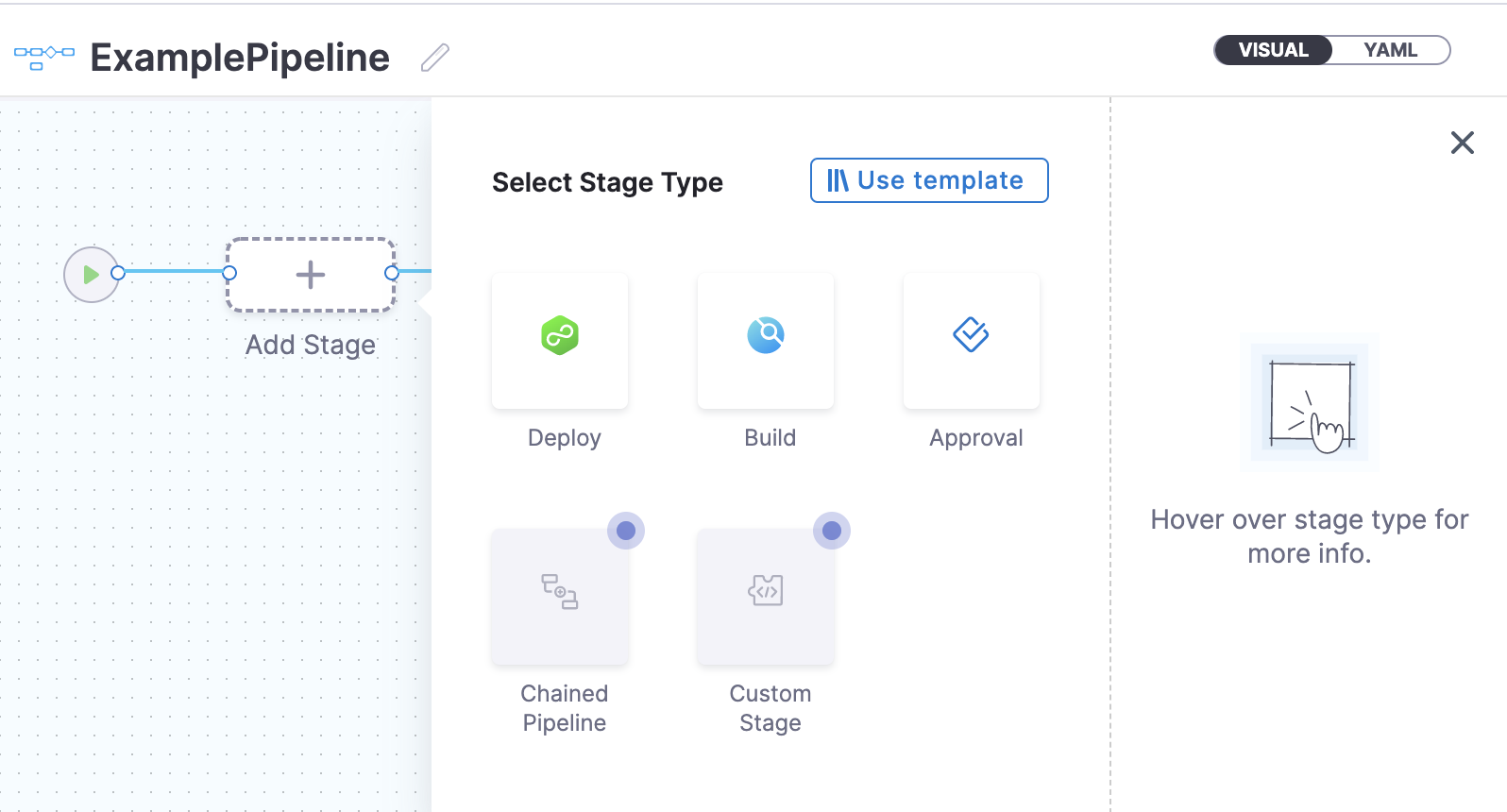1507x812 pixels.
Task: Click the ExamplePipeline title
Action: point(240,58)
